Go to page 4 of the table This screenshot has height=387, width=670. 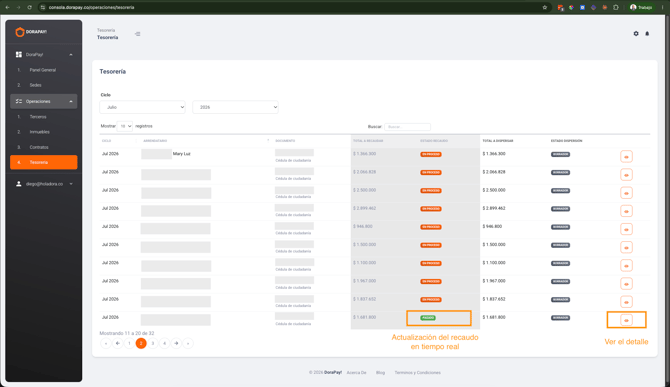pos(165,343)
